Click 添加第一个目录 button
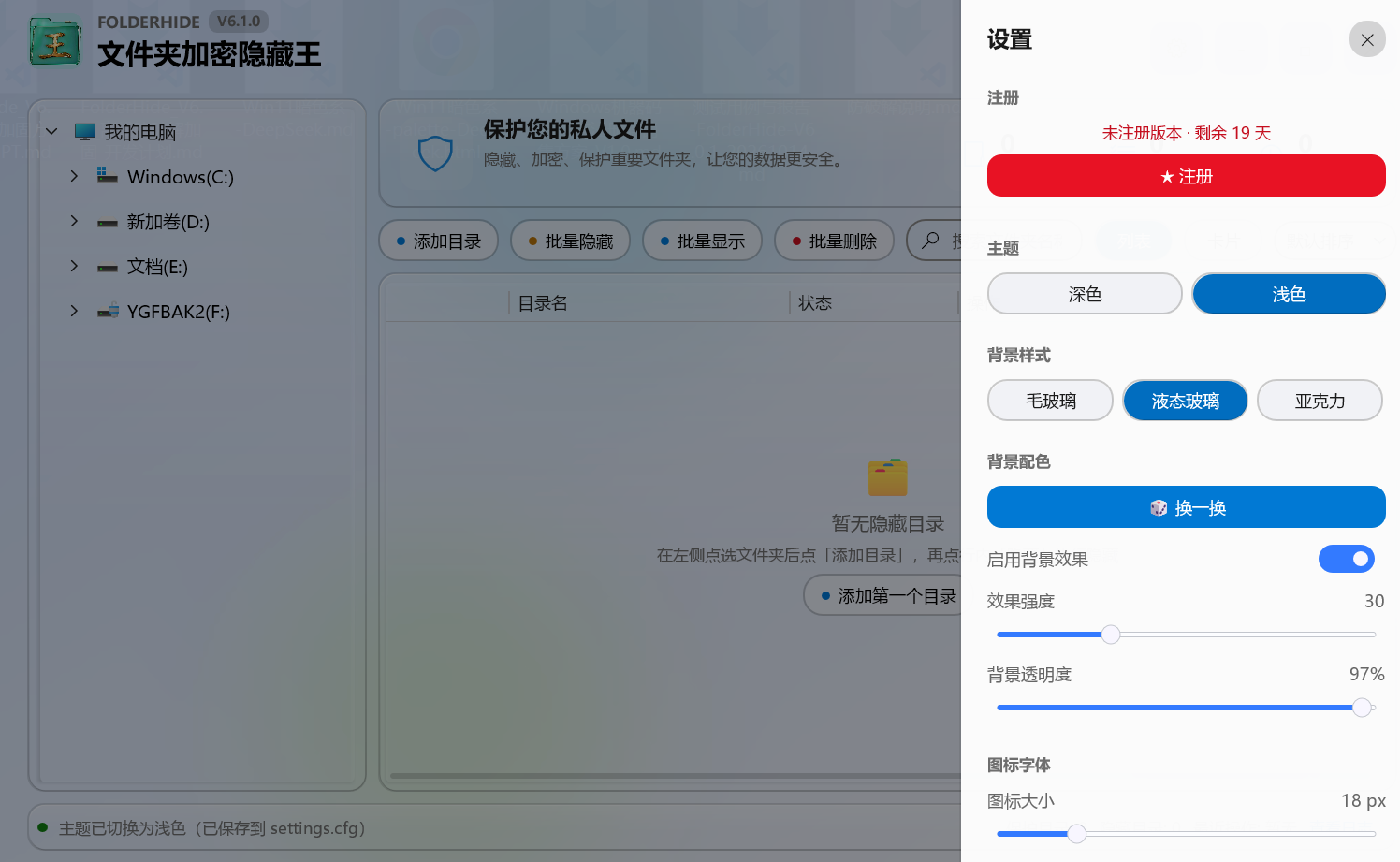Screen dimensions: 1400x862 point(882,595)
